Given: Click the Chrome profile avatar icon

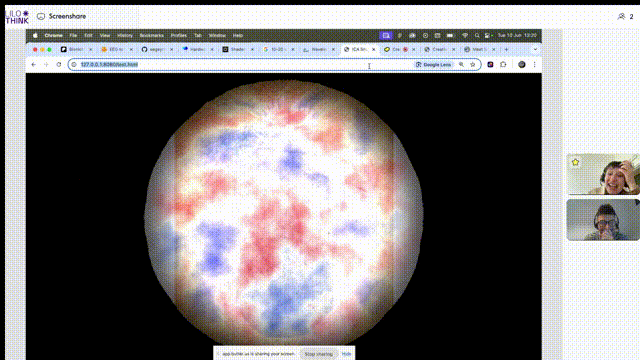Looking at the screenshot, I should pyautogui.click(x=522, y=64).
